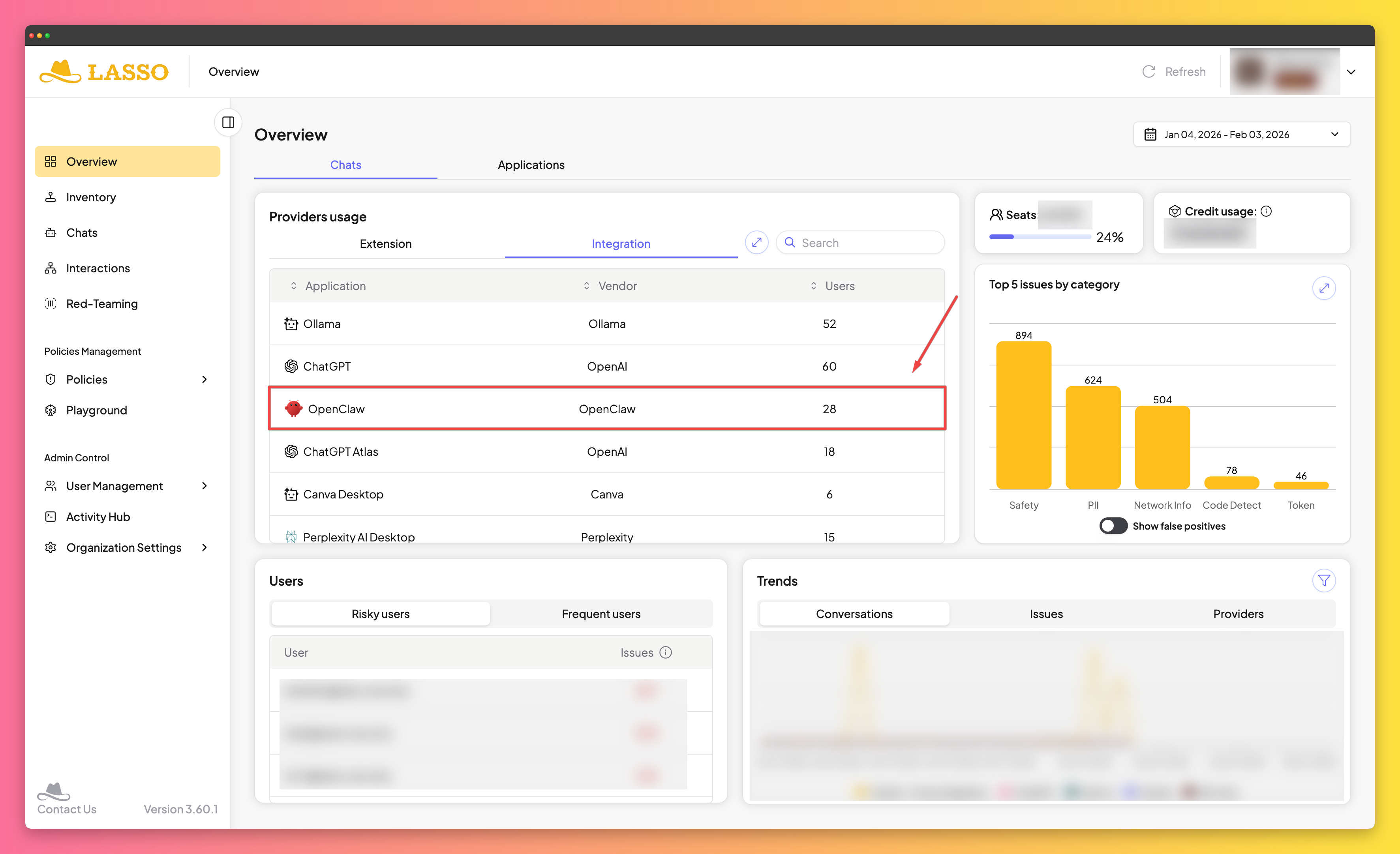Viewport: 1400px width, 854px height.
Task: Click the Issues column info icon
Action: [x=665, y=652]
